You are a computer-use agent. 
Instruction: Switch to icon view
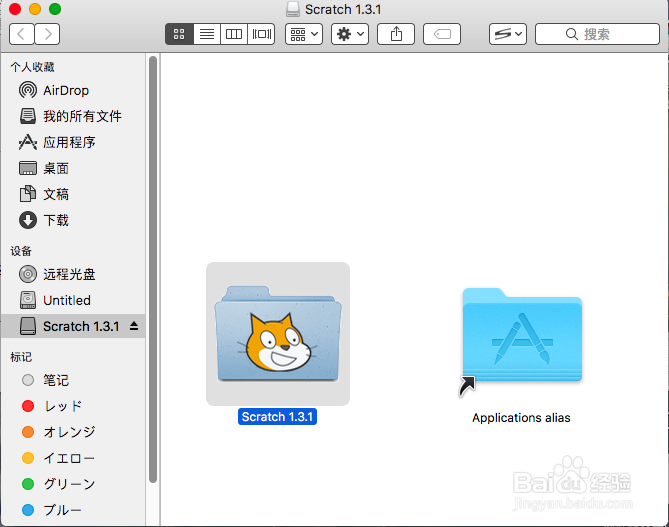[179, 34]
